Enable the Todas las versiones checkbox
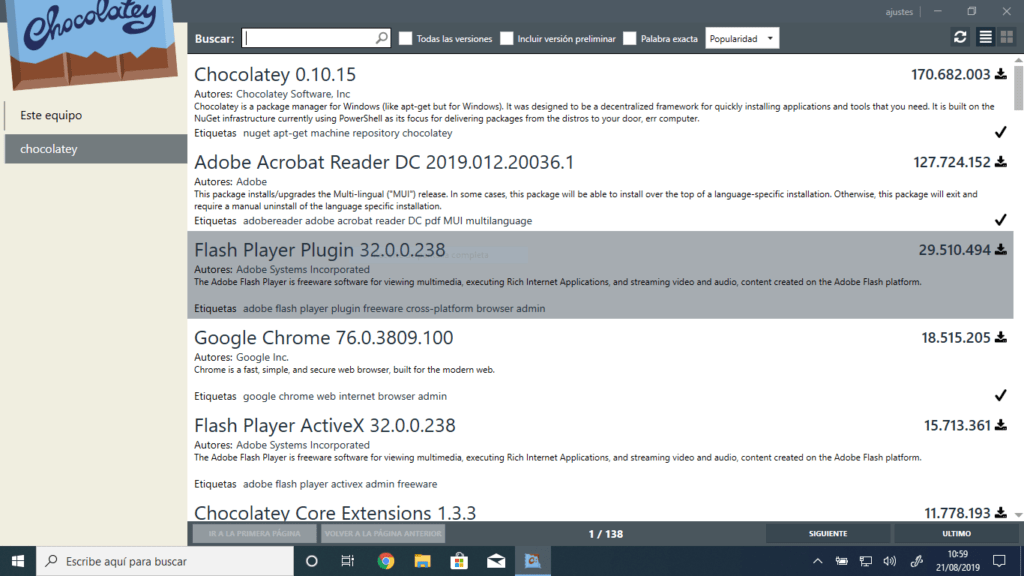This screenshot has height=576, width=1024. pos(406,39)
